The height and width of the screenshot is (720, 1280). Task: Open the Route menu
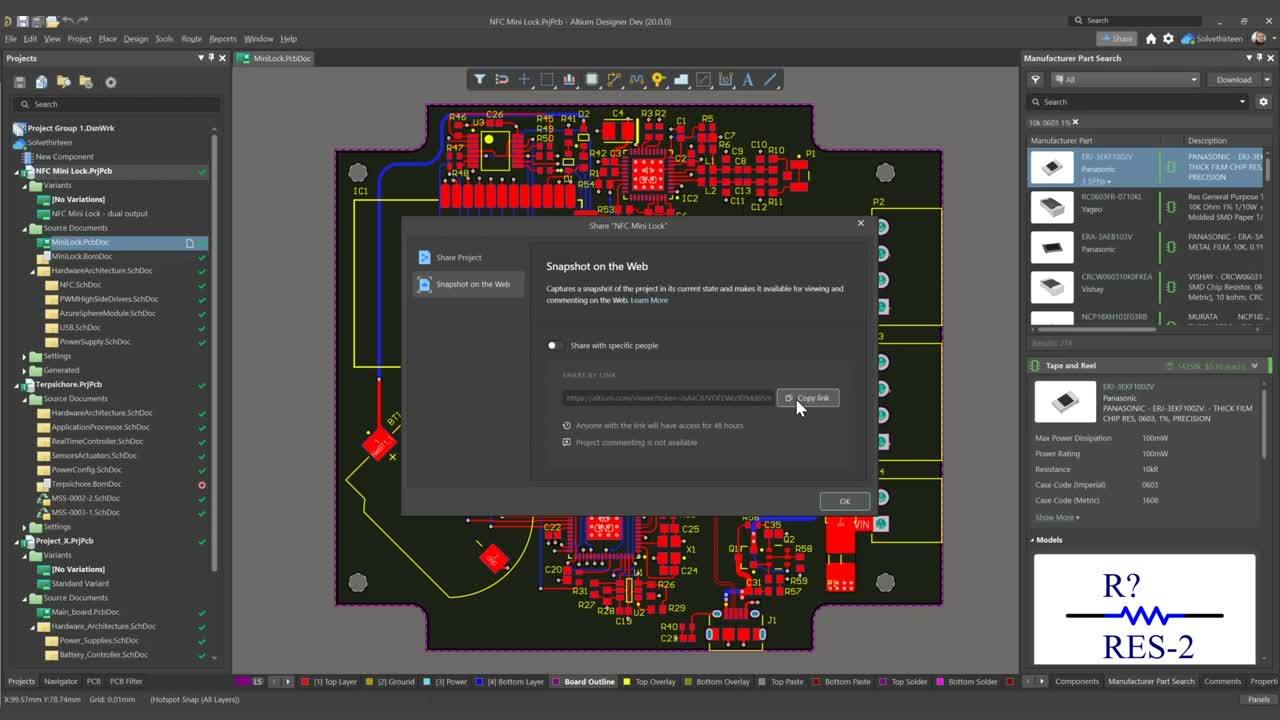[x=191, y=39]
